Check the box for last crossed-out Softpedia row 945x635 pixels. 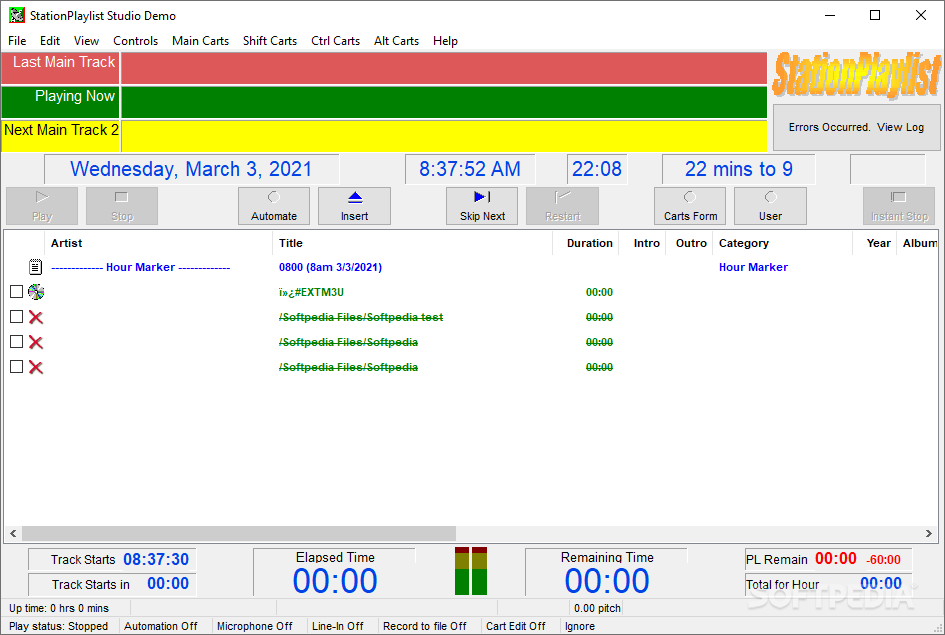[x=16, y=367]
